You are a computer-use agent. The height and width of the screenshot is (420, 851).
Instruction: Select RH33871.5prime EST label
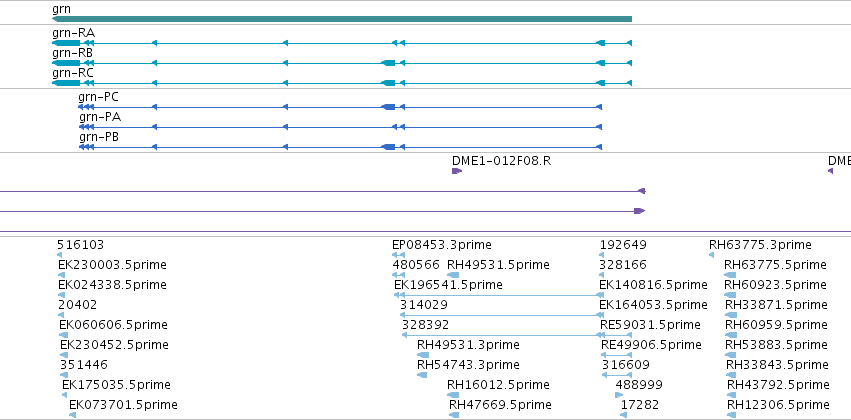[x=776, y=305]
